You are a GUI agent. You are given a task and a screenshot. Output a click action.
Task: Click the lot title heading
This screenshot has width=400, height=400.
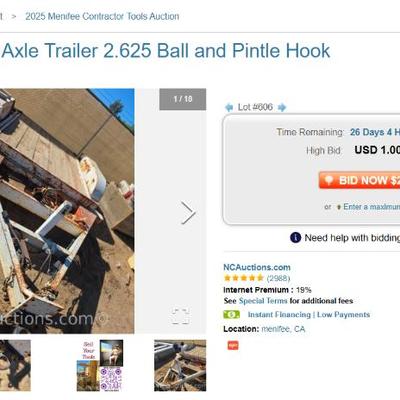(165, 51)
